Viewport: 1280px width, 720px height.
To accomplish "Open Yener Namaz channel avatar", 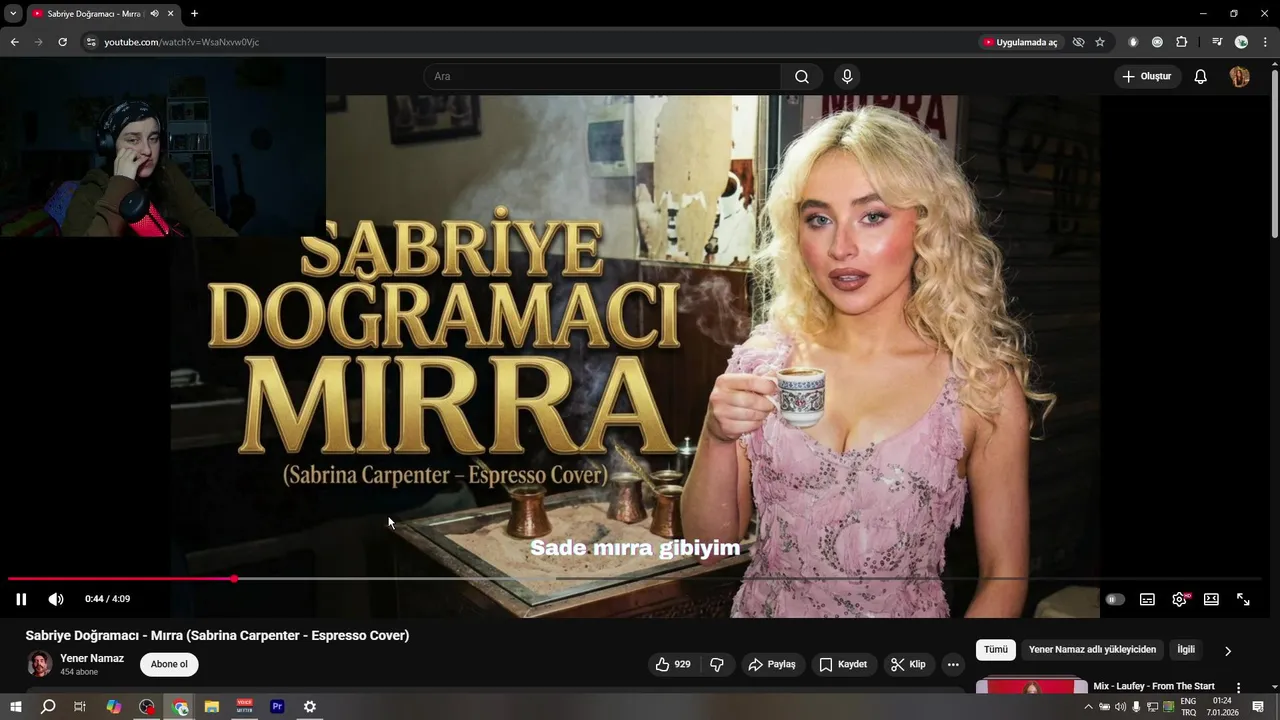I will tap(39, 664).
